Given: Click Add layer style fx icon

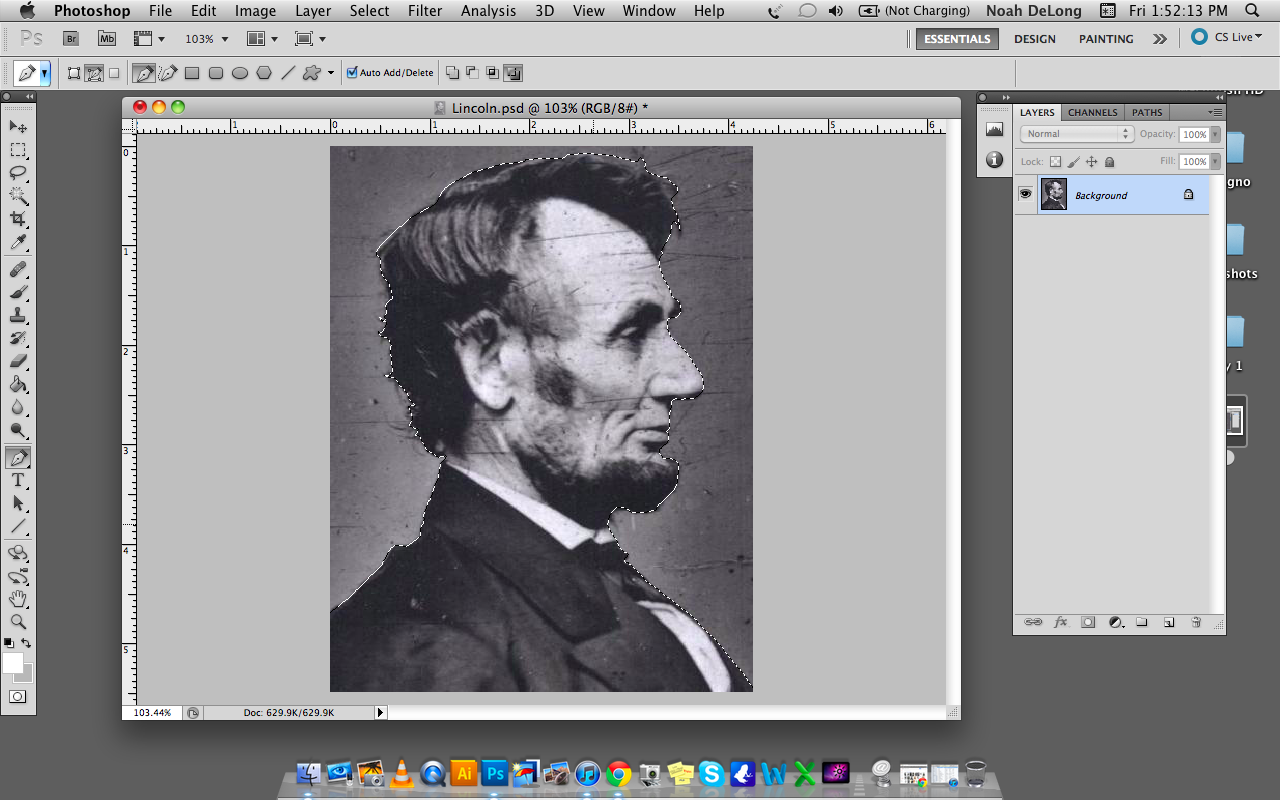Looking at the screenshot, I should [x=1061, y=622].
